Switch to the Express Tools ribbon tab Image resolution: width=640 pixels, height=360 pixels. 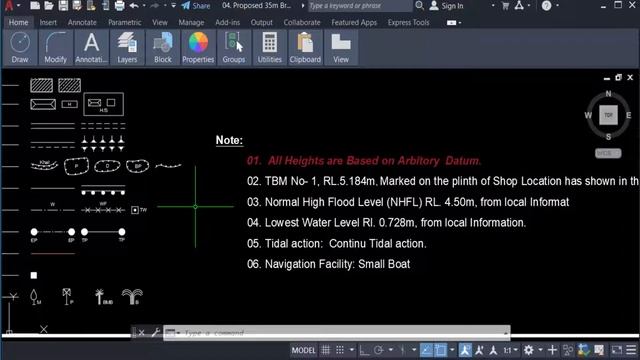coord(408,22)
